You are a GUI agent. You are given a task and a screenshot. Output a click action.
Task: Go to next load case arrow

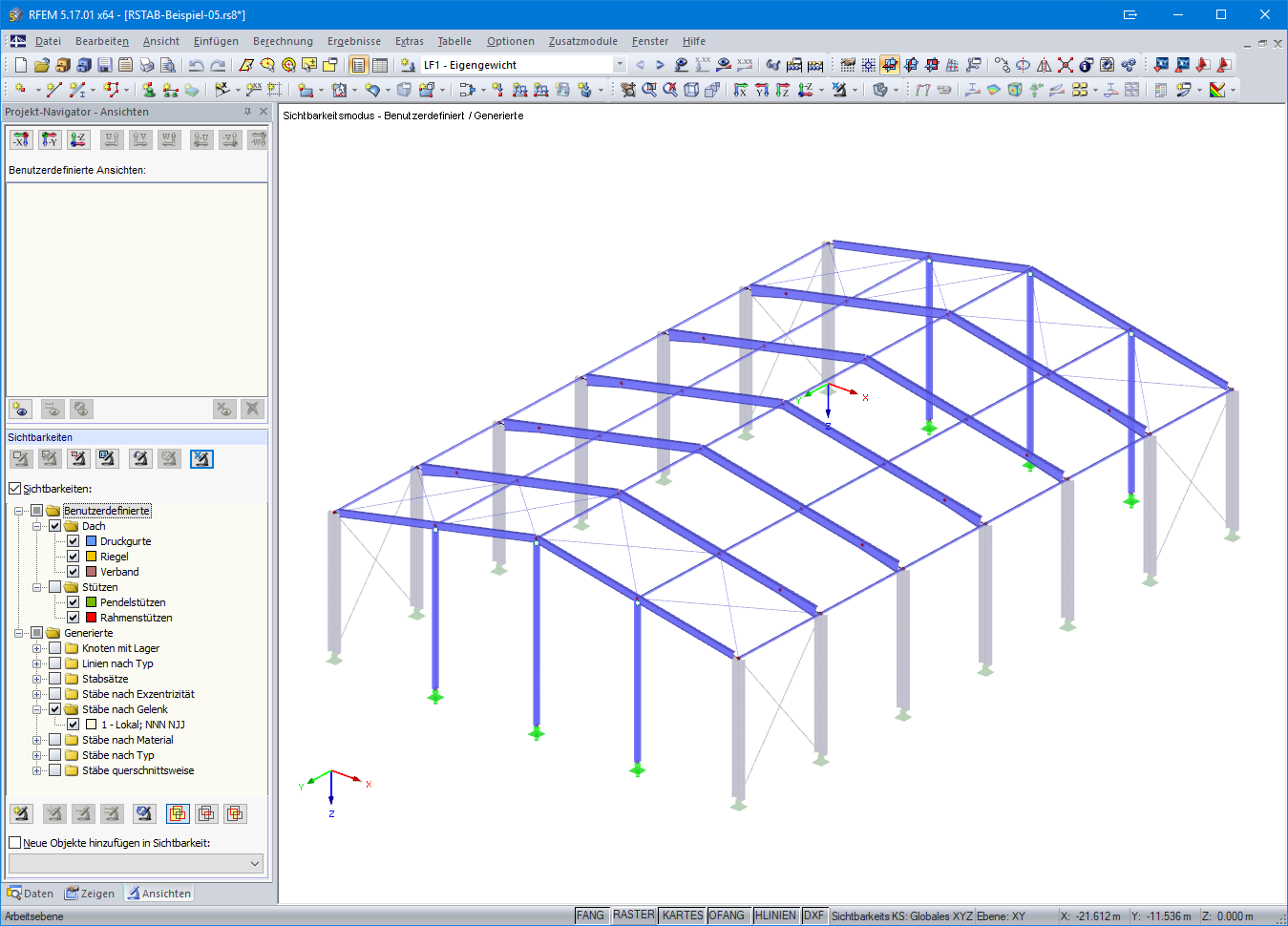(x=660, y=65)
